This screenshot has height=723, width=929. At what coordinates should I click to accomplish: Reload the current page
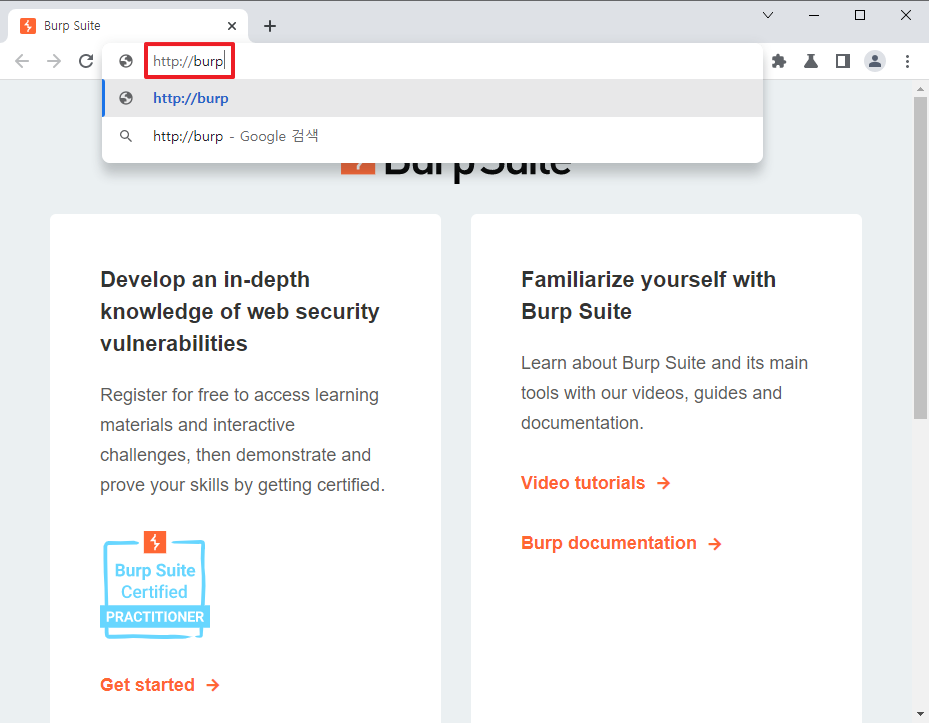click(x=86, y=61)
